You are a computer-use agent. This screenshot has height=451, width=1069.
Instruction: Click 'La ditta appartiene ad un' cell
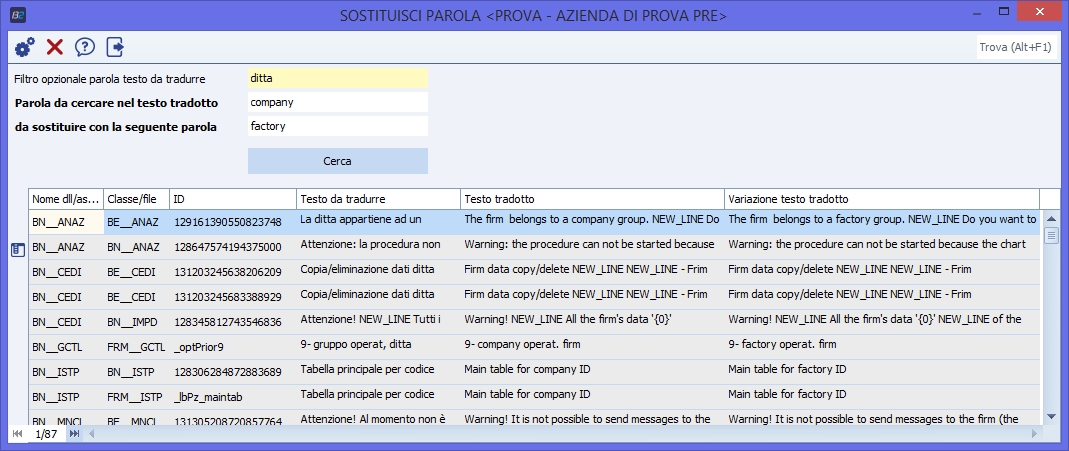pyautogui.click(x=378, y=220)
